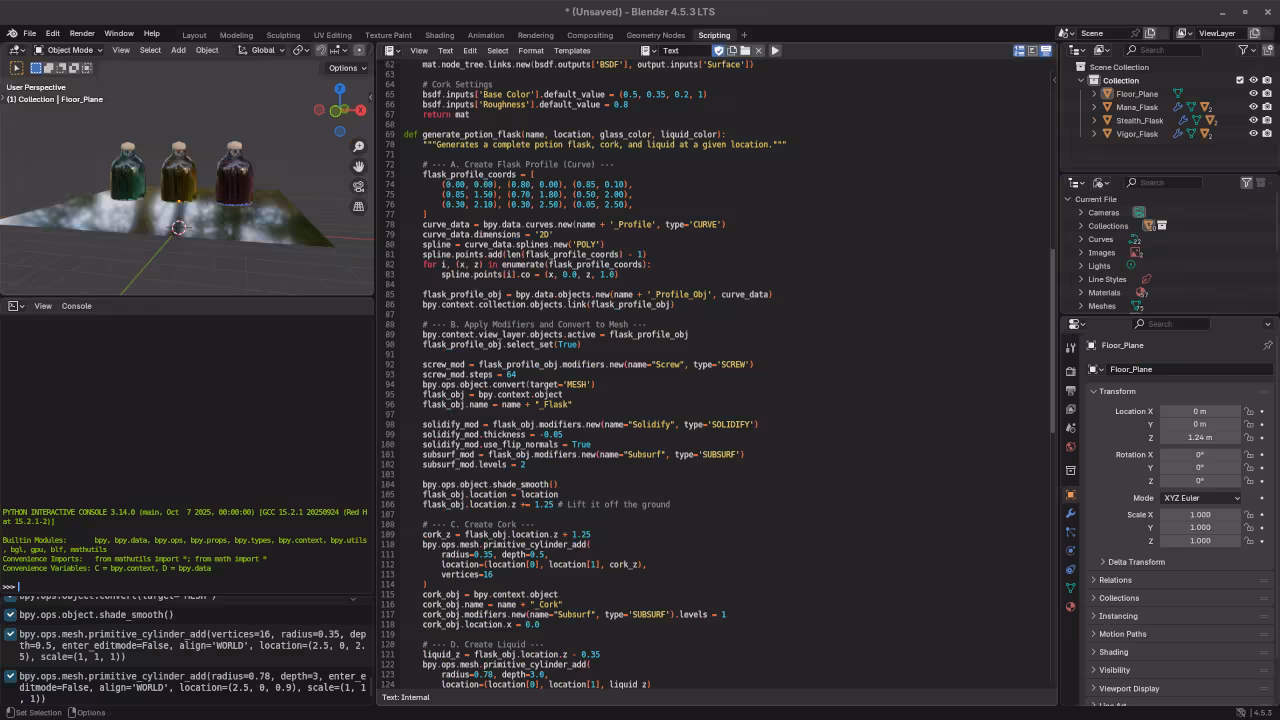Open the Templates menu in the text editor
Screen dimensions: 1280x720
coord(573,50)
